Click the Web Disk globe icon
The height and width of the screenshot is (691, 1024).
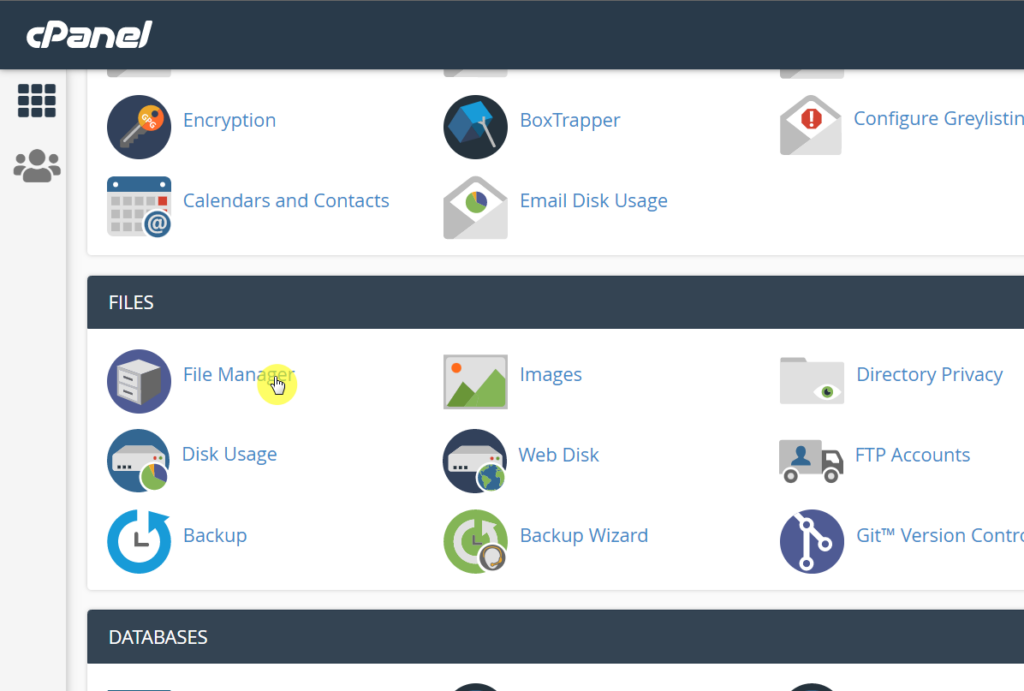(x=475, y=461)
